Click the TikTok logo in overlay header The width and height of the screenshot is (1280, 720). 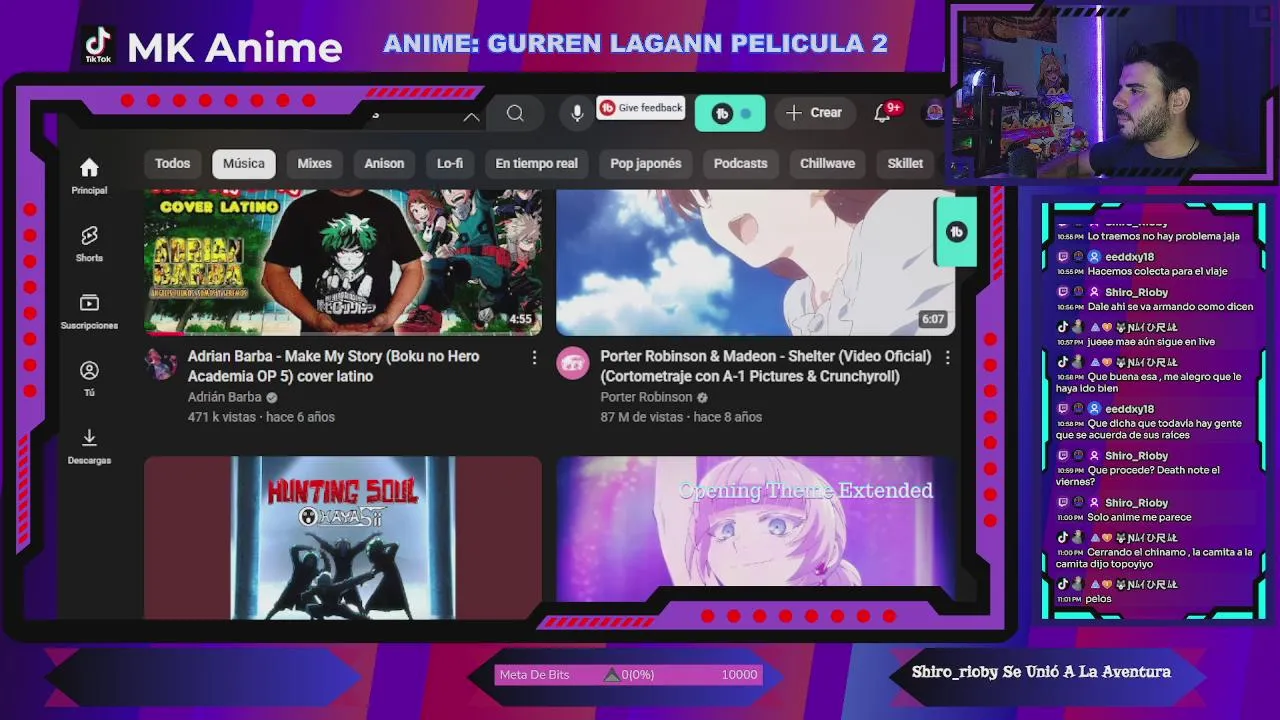click(x=98, y=45)
